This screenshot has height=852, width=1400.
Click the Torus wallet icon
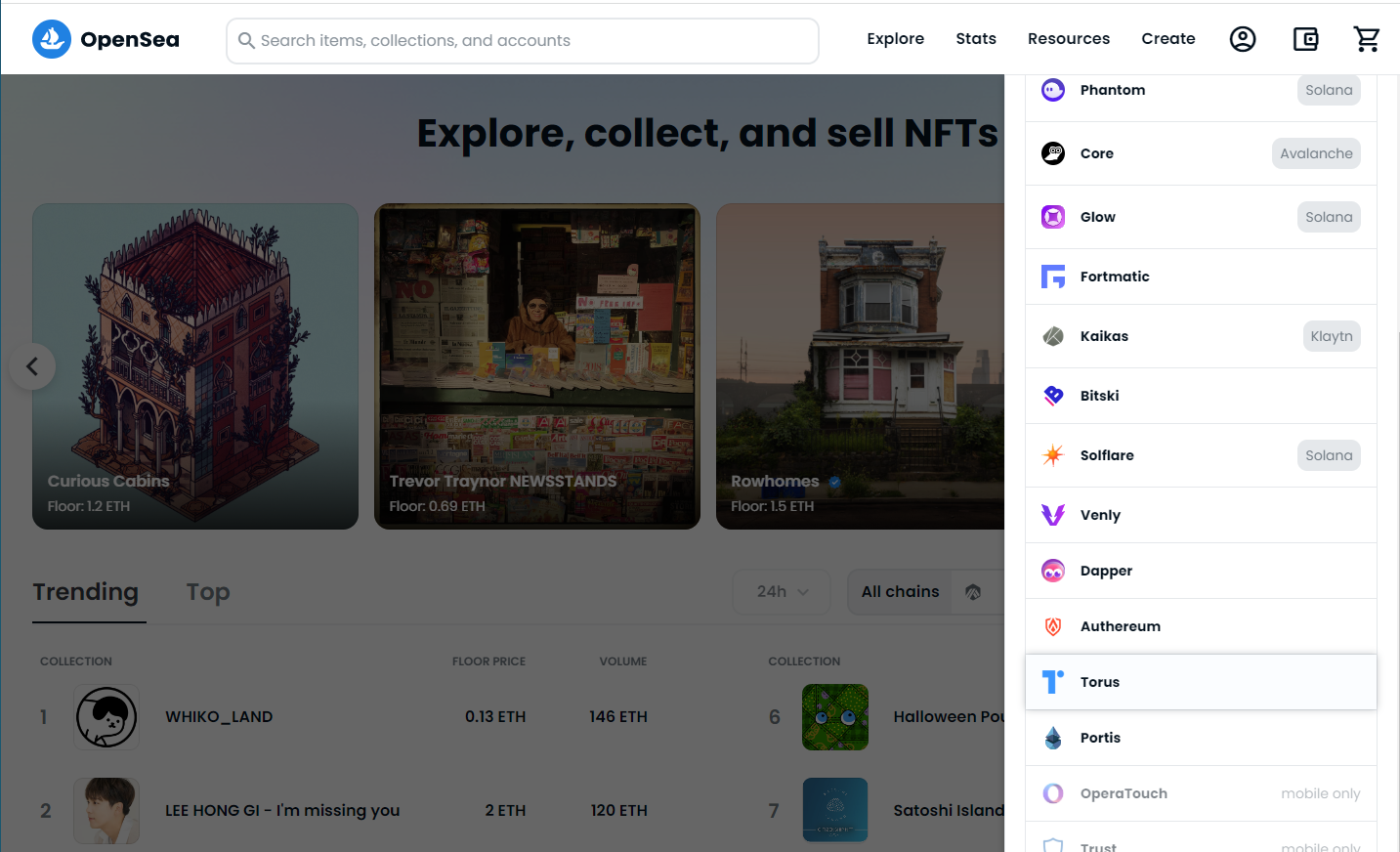[1053, 682]
